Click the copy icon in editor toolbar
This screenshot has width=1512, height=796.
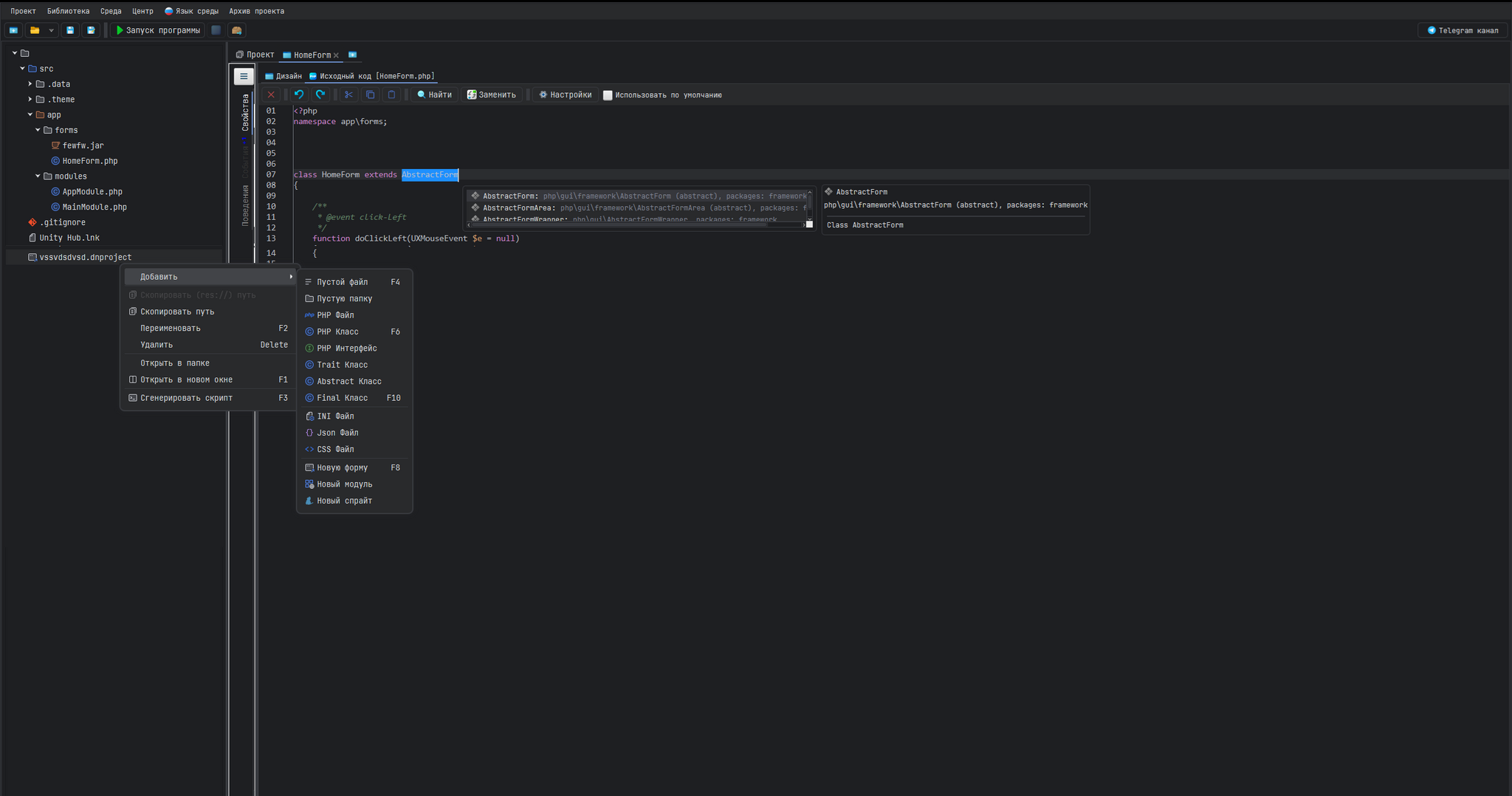tap(371, 95)
